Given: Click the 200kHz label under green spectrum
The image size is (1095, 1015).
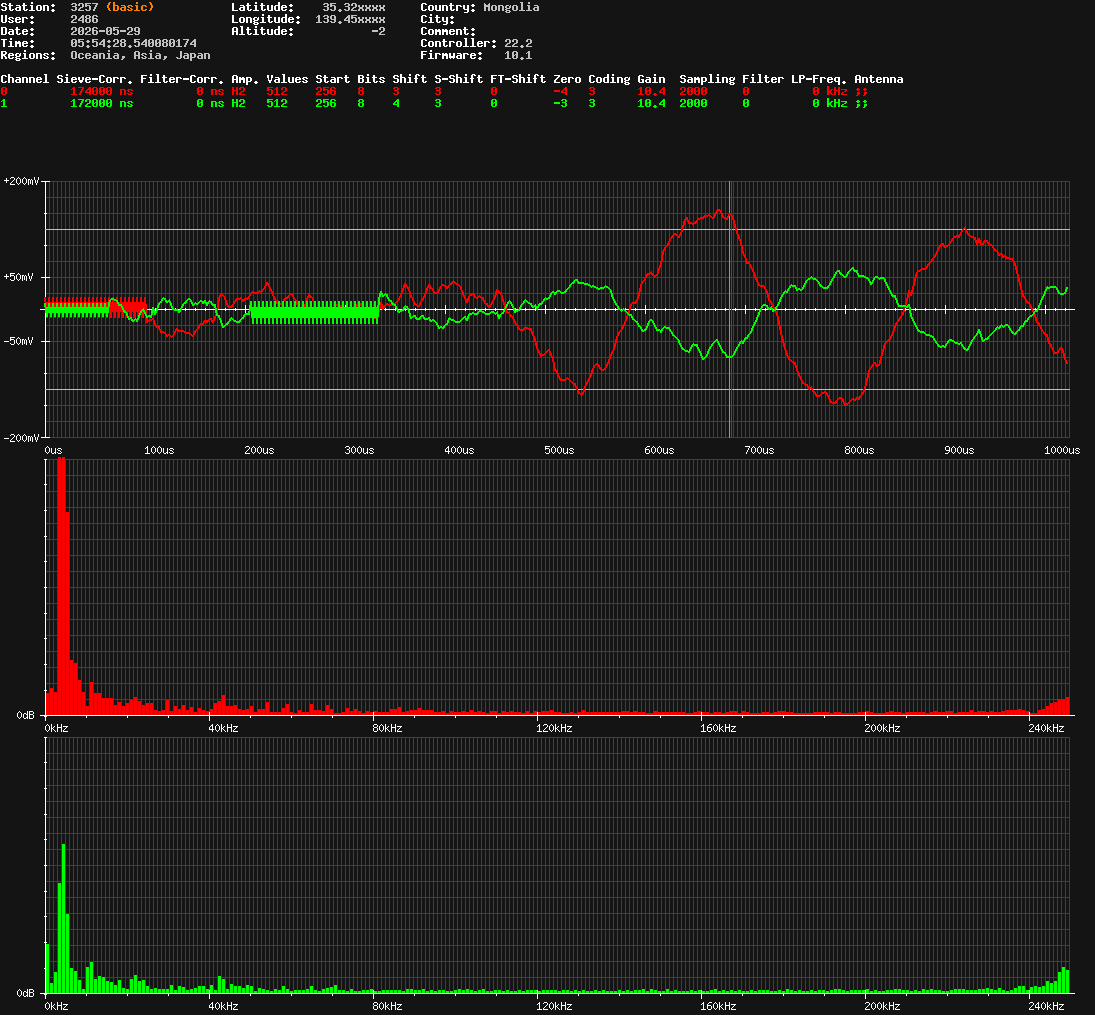Looking at the screenshot, I should pyautogui.click(x=882, y=1006).
